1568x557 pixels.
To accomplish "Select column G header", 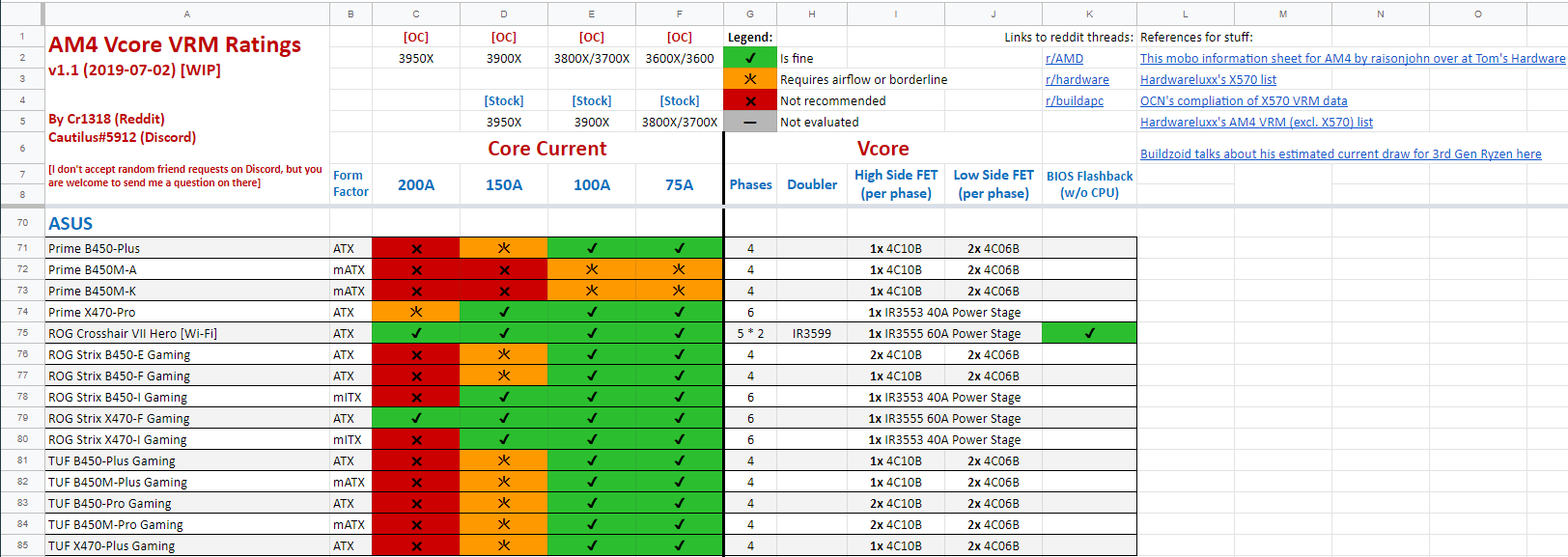I will point(750,14).
